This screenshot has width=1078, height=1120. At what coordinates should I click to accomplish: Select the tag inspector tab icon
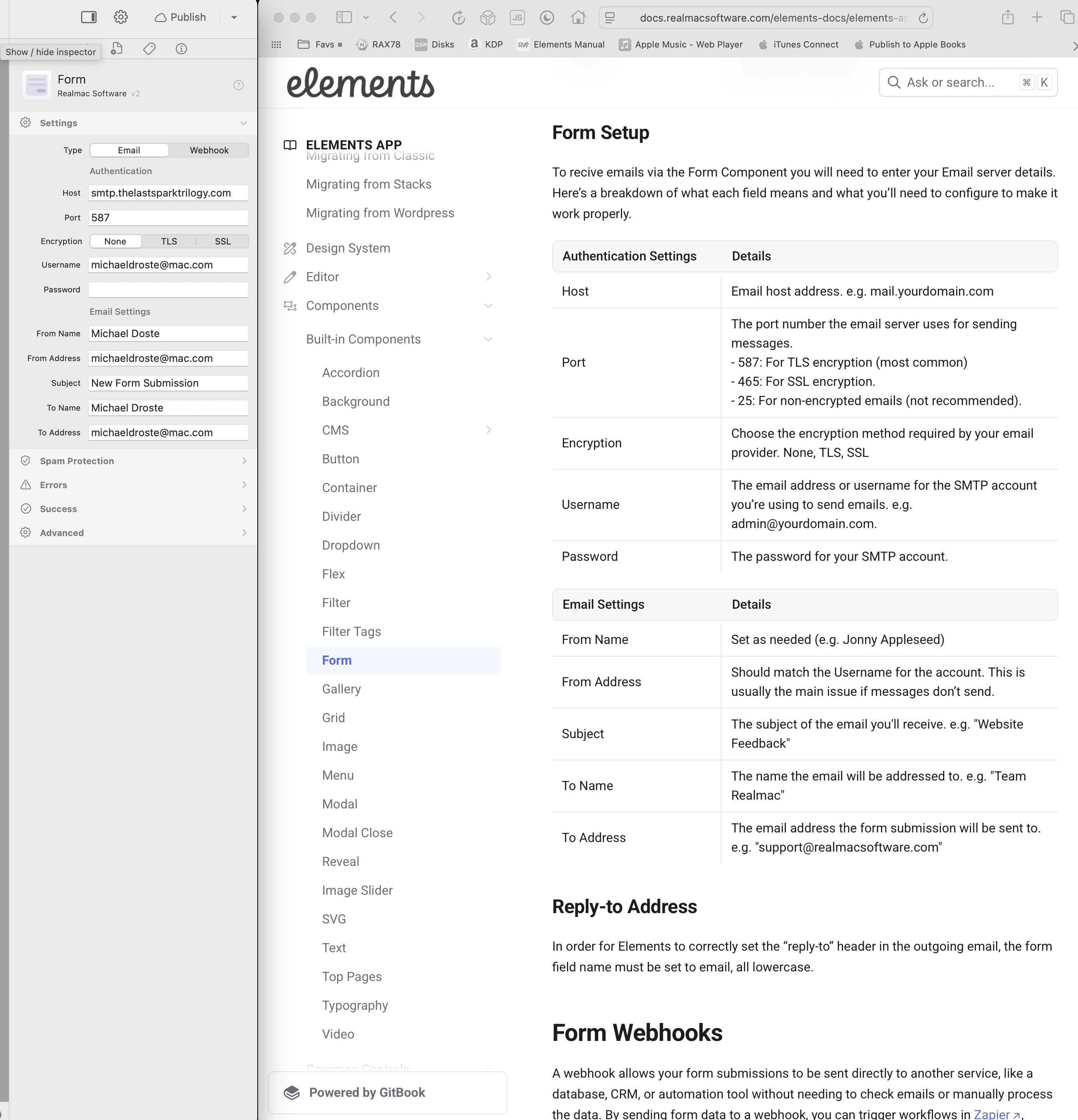point(149,49)
